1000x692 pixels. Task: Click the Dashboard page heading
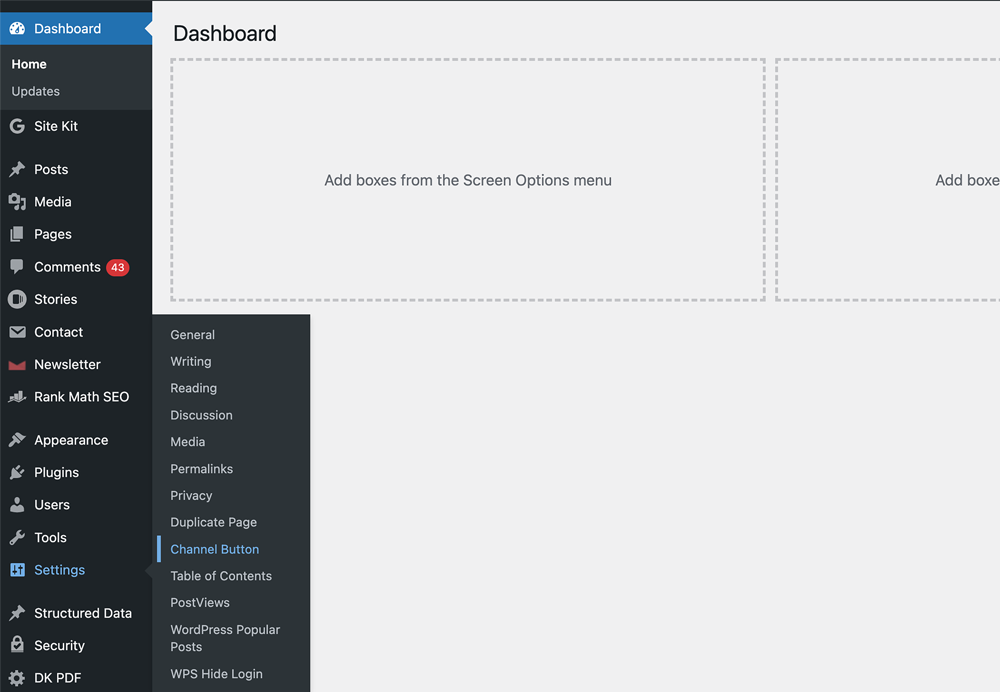tap(225, 34)
